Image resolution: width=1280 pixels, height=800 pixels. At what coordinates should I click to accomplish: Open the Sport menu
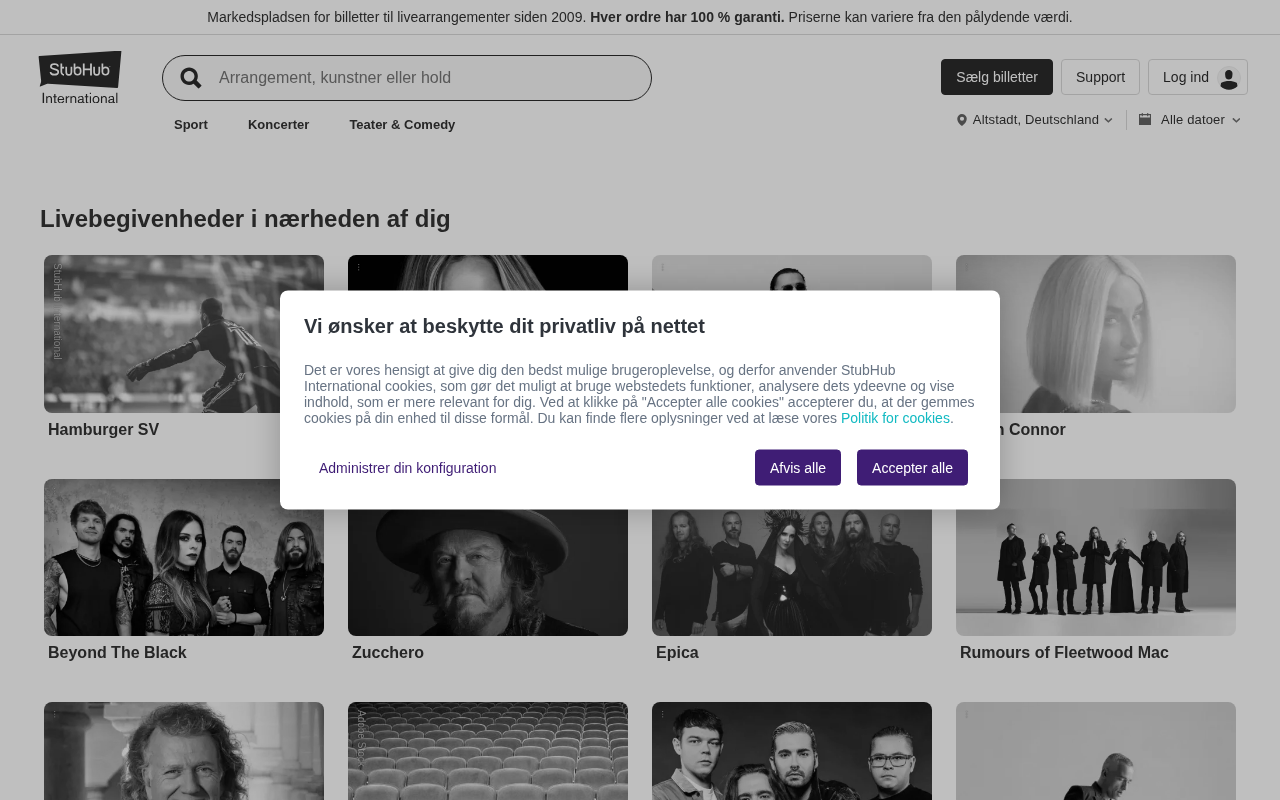191,125
